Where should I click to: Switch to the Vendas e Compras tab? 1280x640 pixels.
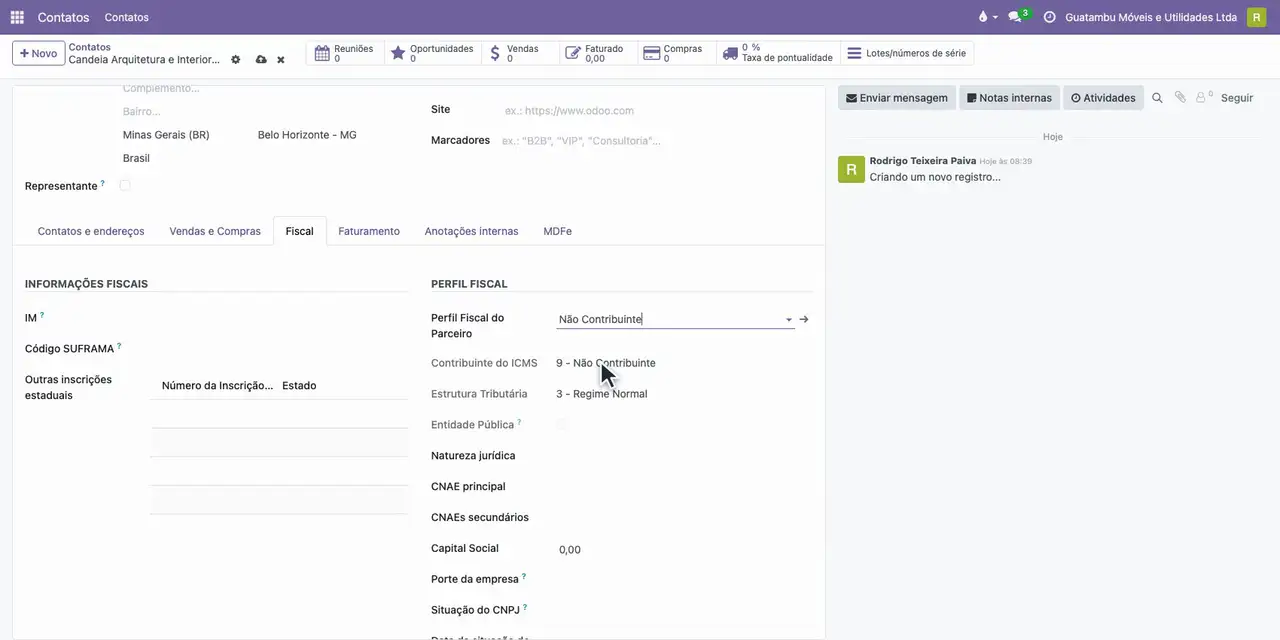point(215,231)
